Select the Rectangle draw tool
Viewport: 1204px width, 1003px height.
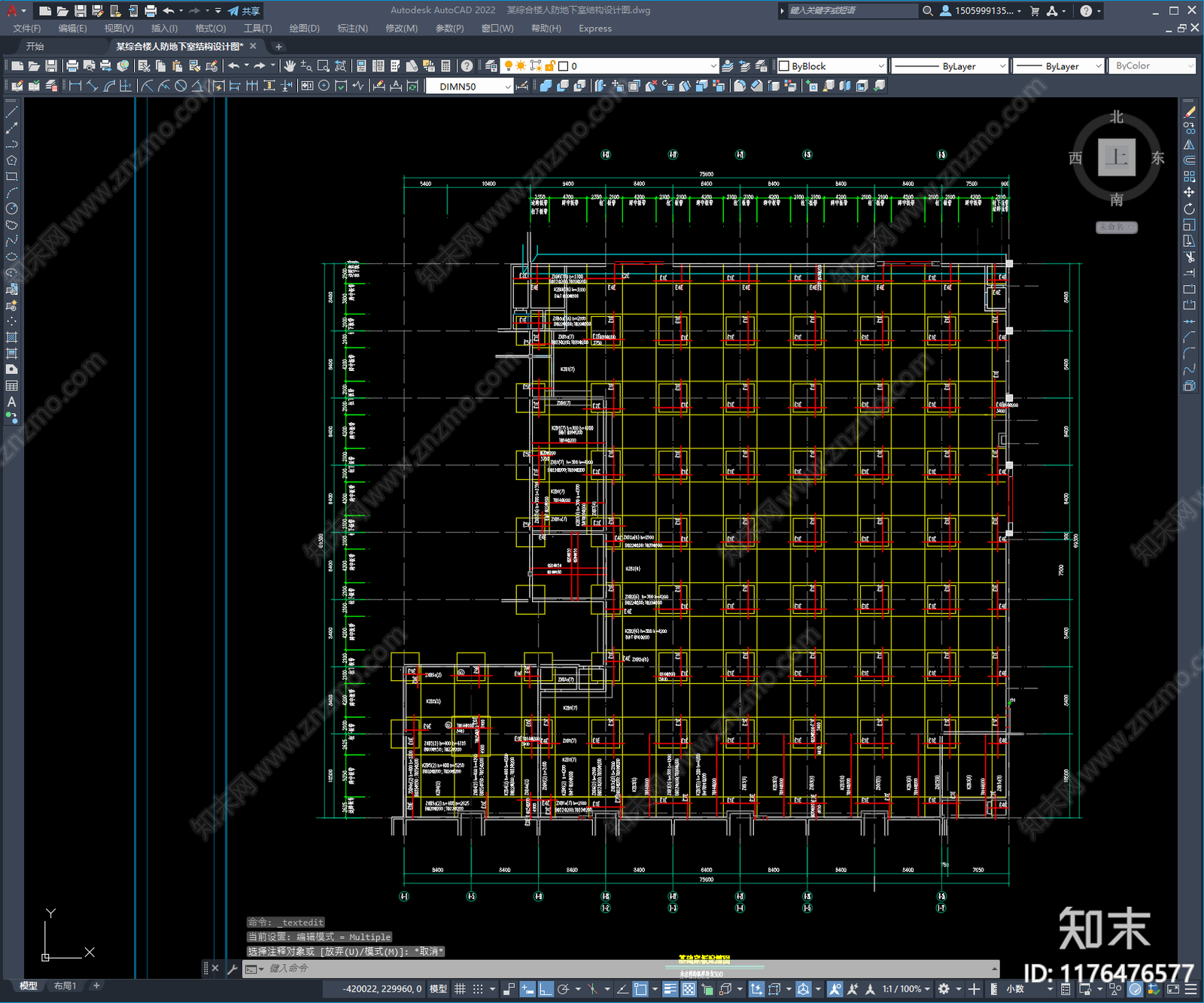(11, 177)
